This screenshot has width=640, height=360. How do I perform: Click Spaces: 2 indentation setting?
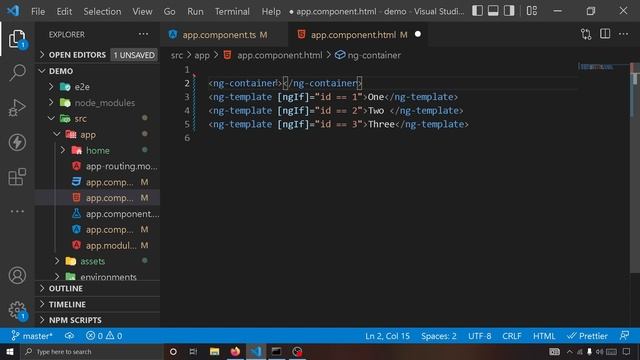439,336
